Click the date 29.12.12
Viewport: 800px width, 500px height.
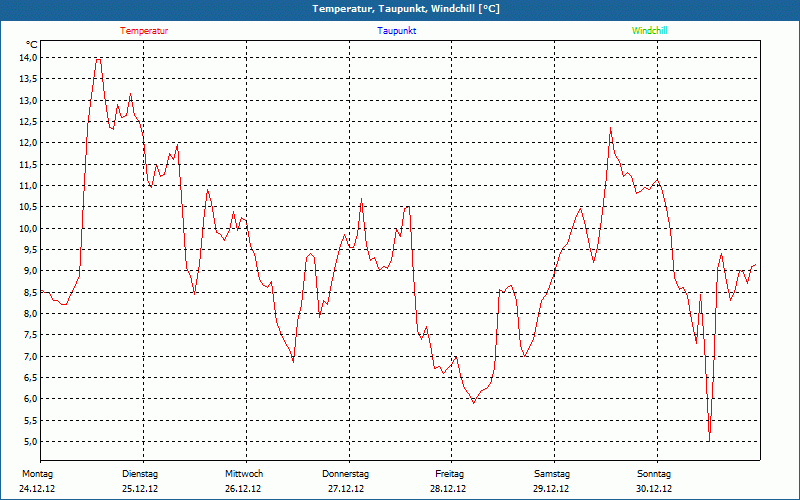(x=551, y=489)
